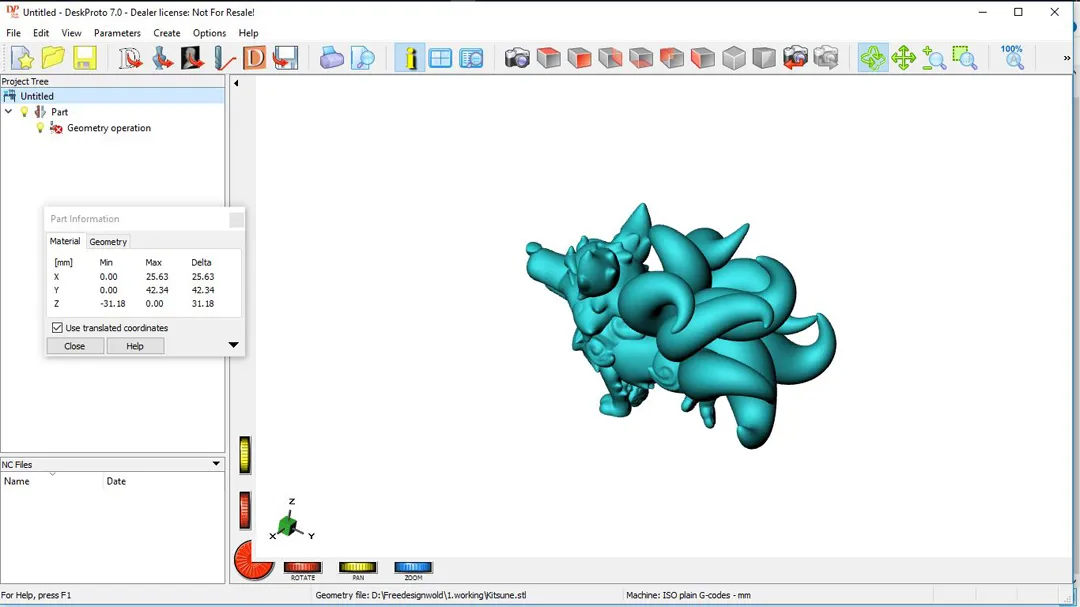Image resolution: width=1080 pixels, height=607 pixels.
Task: Open a project using the yellow folder icon
Action: coord(53,58)
